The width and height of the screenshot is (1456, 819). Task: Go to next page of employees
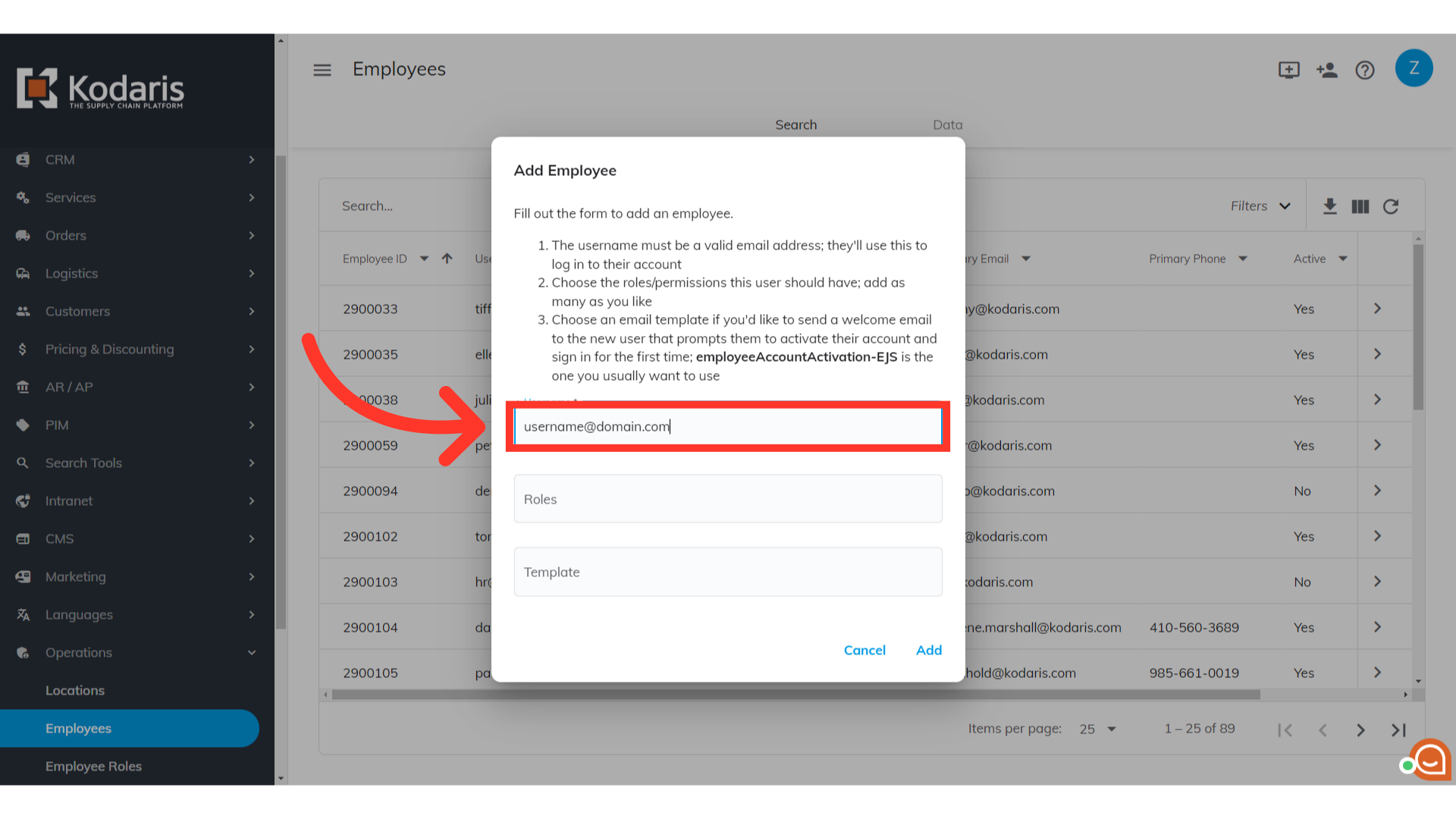coord(1360,730)
